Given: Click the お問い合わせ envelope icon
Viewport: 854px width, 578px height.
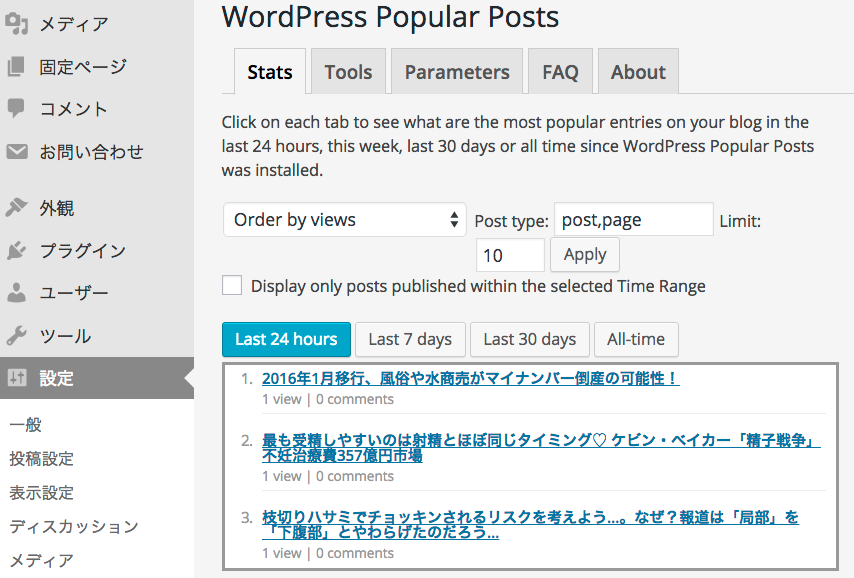Looking at the screenshot, I should tap(17, 151).
